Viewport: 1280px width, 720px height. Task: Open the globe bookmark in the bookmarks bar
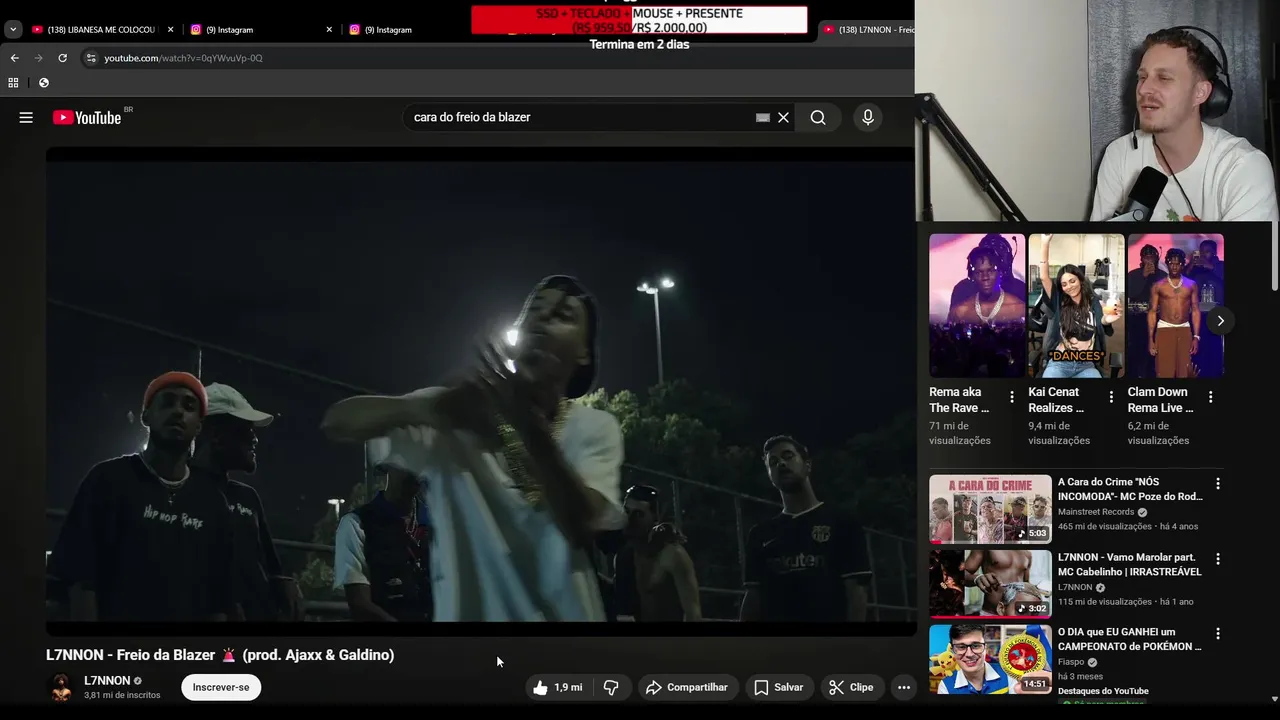click(x=43, y=83)
